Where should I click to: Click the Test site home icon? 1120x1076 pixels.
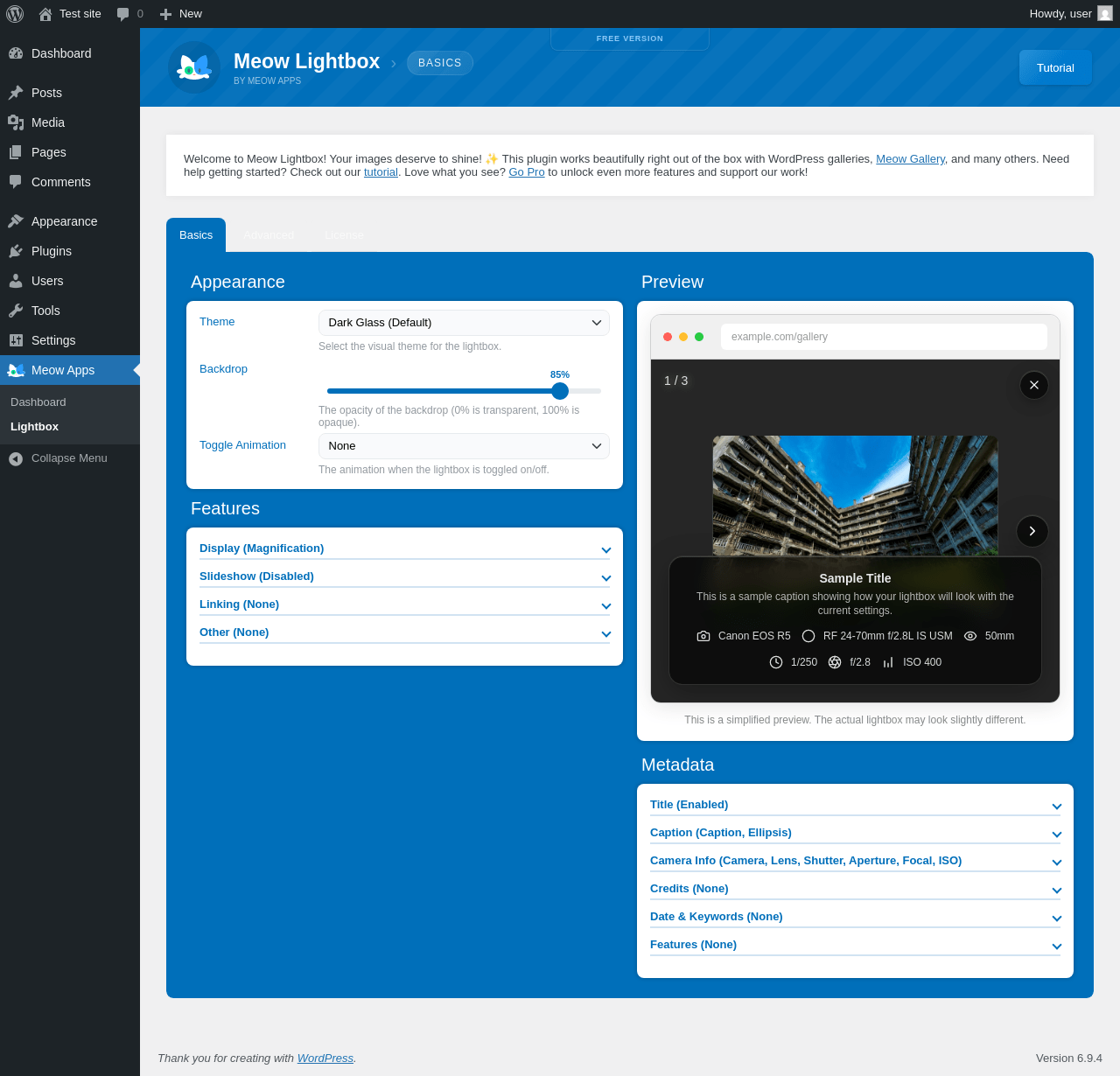point(45,14)
